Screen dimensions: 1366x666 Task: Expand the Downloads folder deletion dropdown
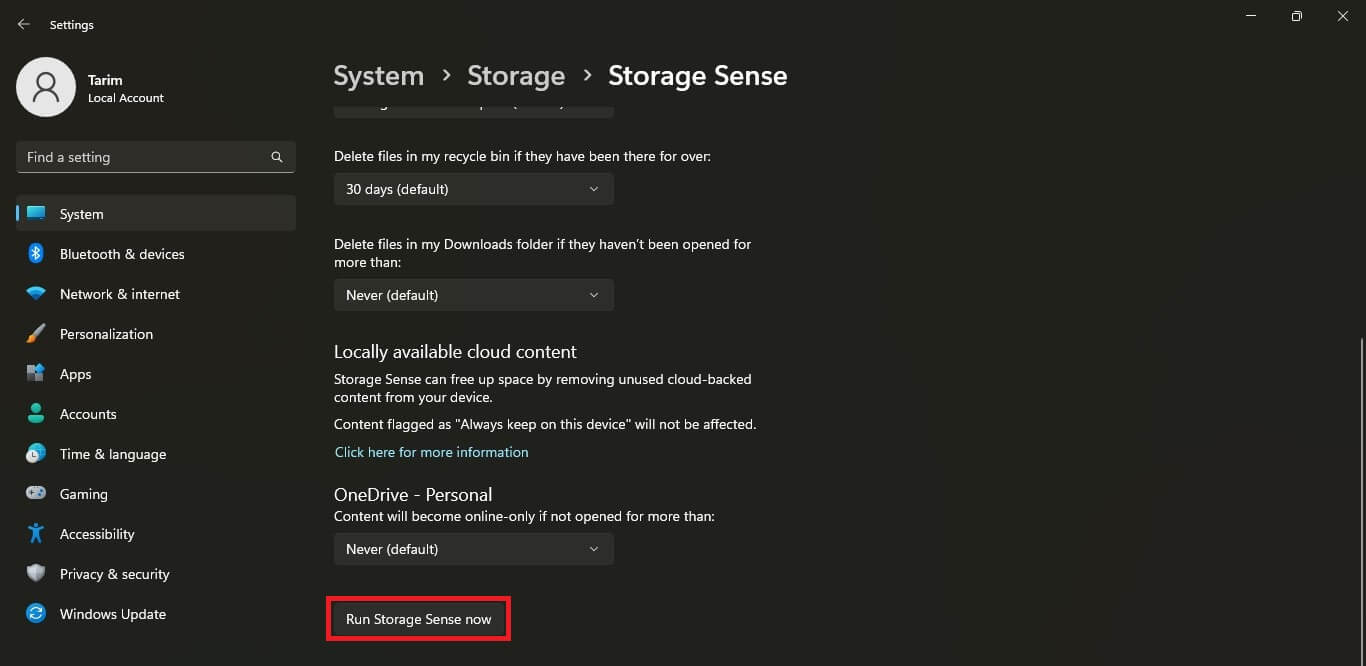(x=473, y=295)
